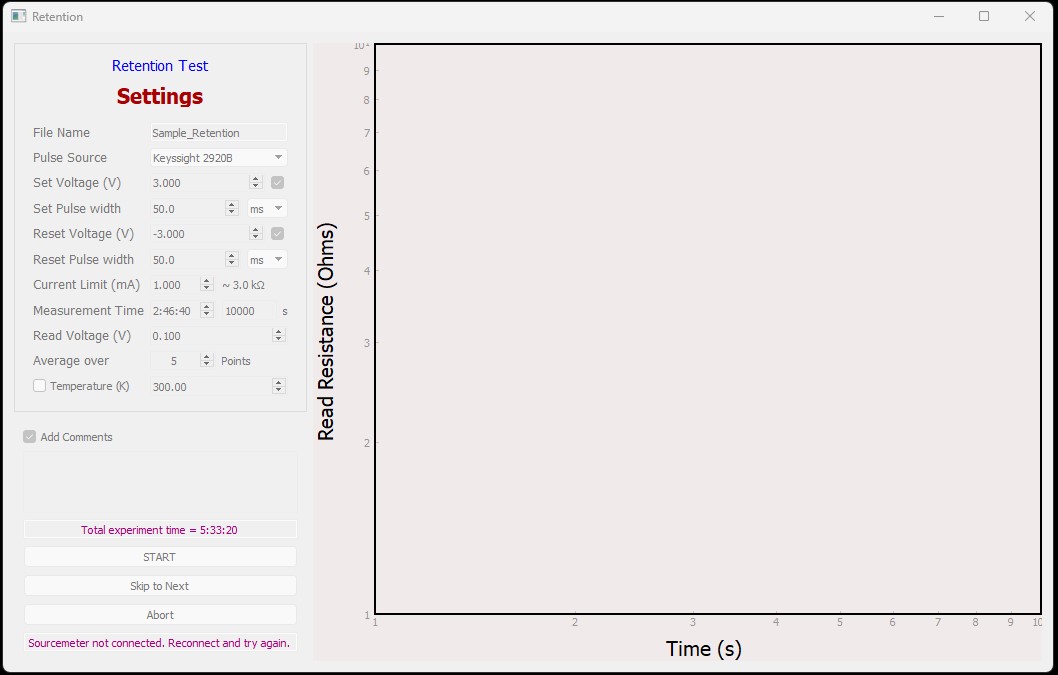This screenshot has width=1058, height=675.
Task: Decrease Current Limit with down arrow
Action: pyautogui.click(x=207, y=289)
